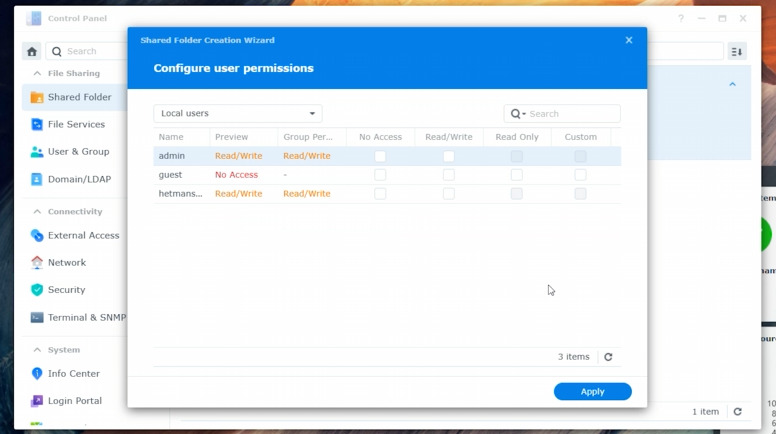Viewport: 776px width, 434px height.
Task: Click the Control Panel app icon in the title bar
Action: 34,18
